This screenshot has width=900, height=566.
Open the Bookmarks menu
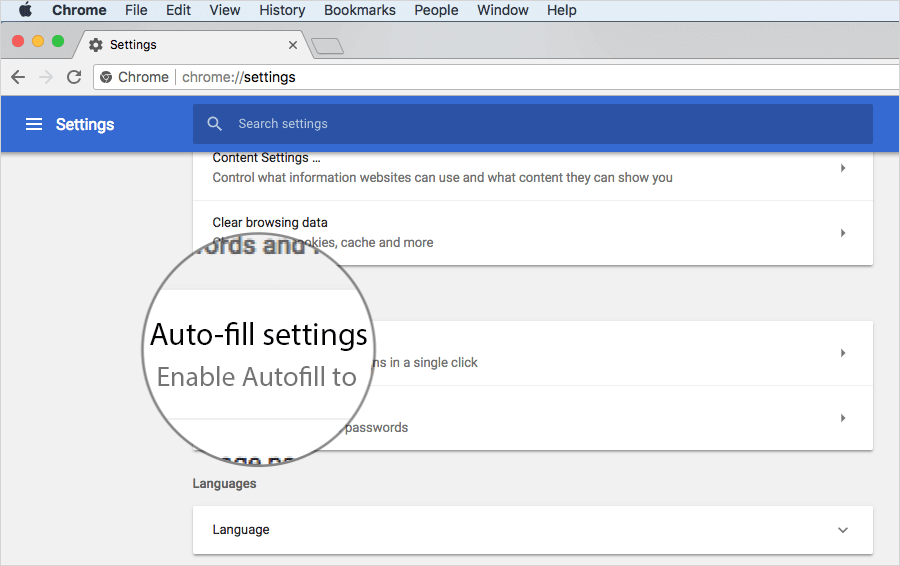point(359,10)
